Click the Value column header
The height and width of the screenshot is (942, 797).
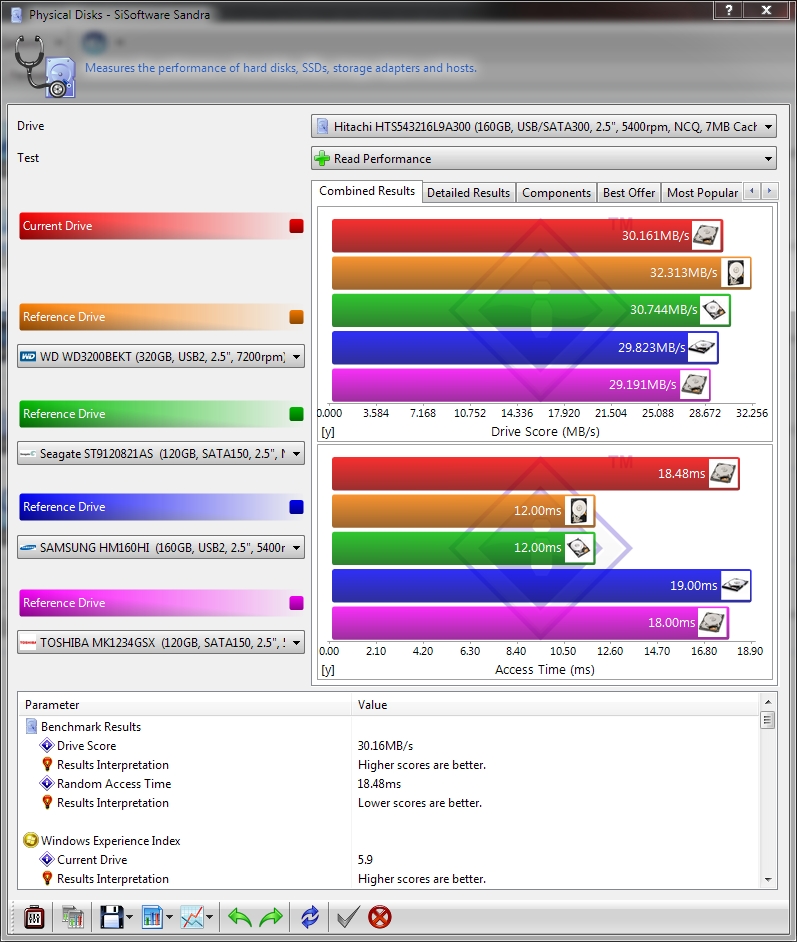[x=556, y=705]
